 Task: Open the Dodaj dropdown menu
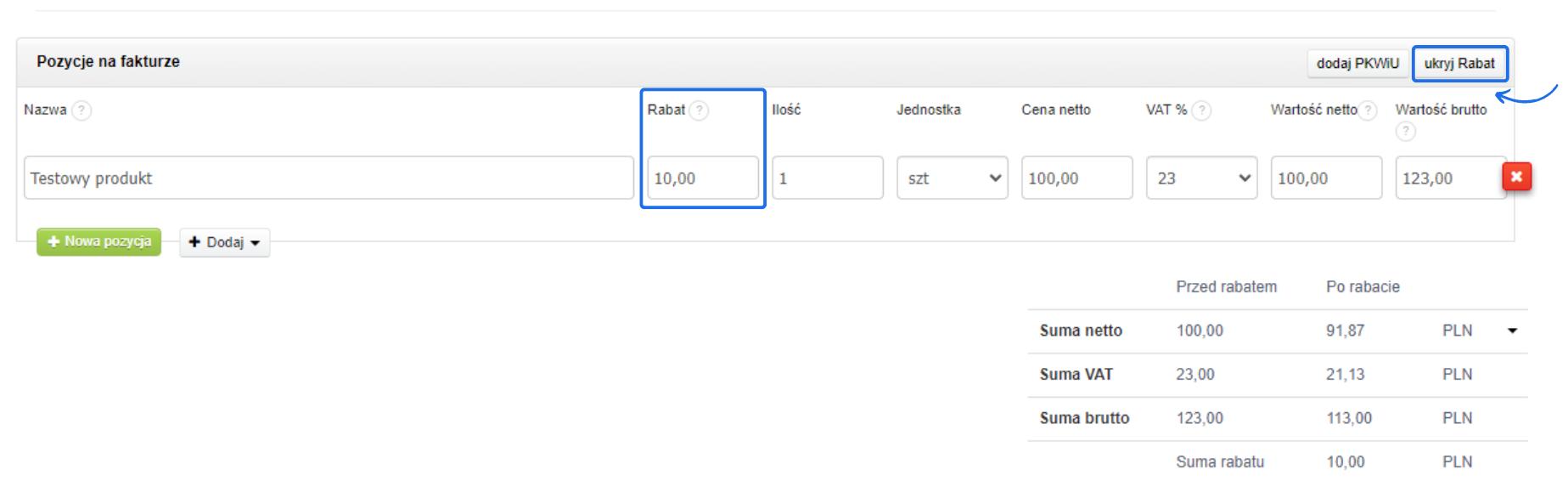pyautogui.click(x=224, y=242)
